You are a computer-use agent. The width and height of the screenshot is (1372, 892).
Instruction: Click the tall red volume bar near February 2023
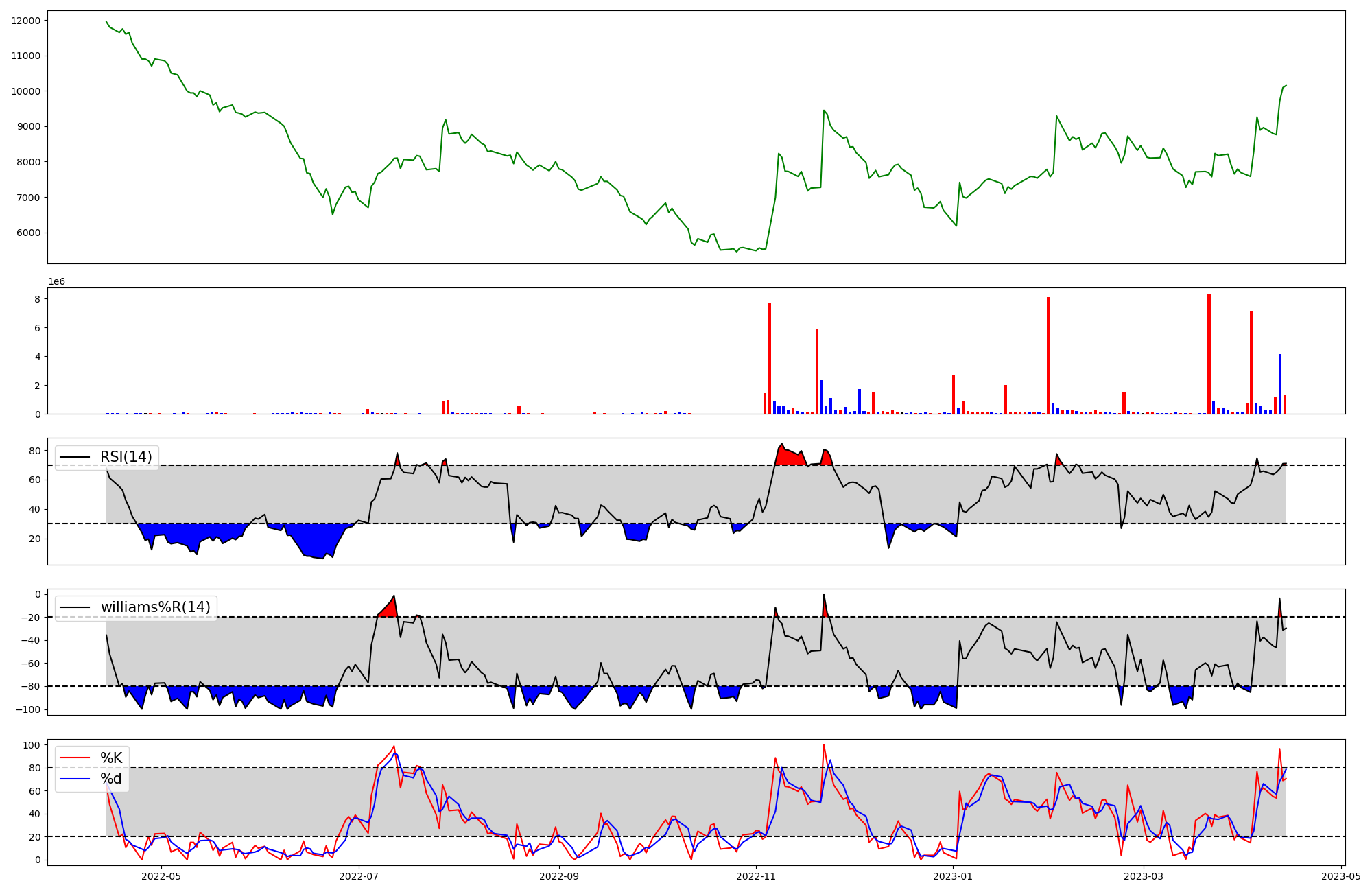click(x=1048, y=355)
